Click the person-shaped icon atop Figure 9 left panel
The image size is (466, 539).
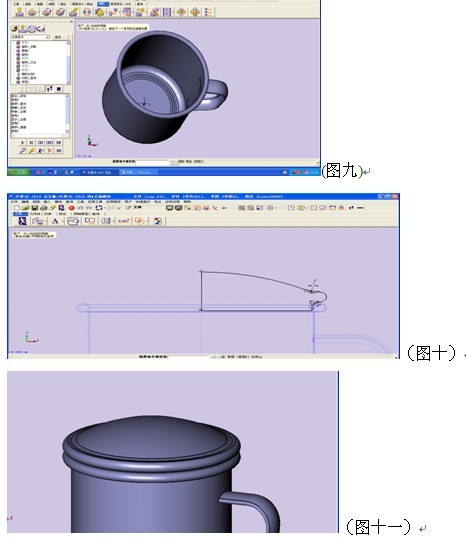[23, 29]
